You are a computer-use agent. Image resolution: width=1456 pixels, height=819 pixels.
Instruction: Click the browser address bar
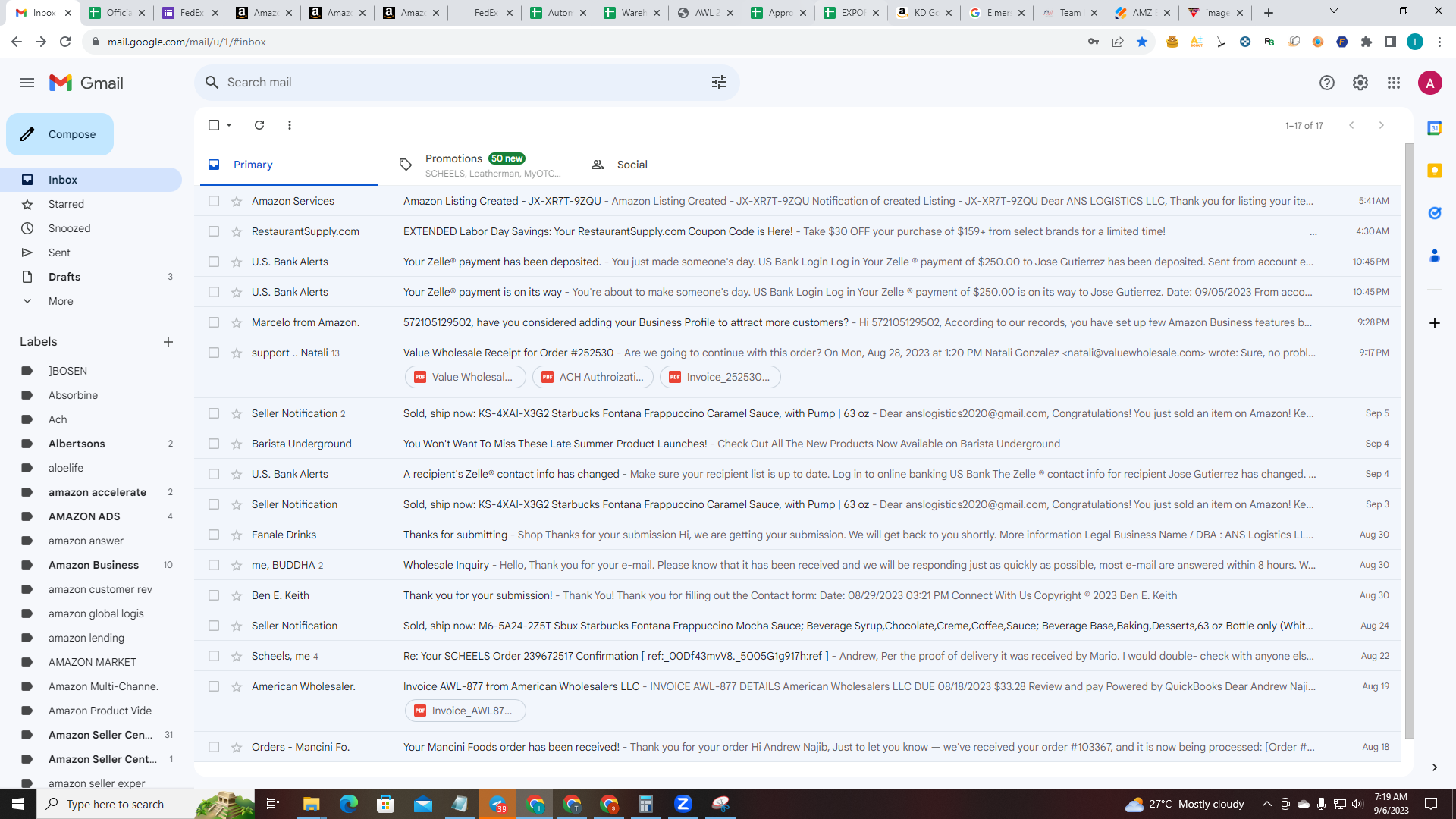click(584, 42)
